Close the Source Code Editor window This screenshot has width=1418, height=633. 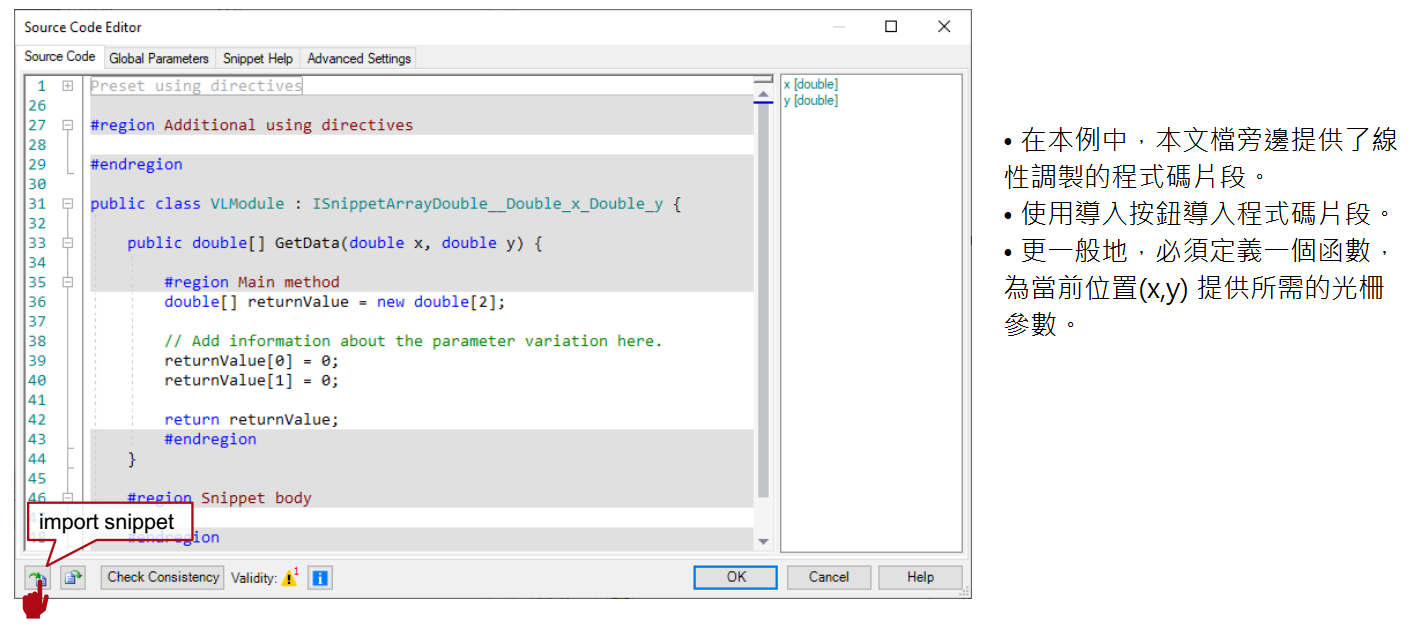pos(944,27)
